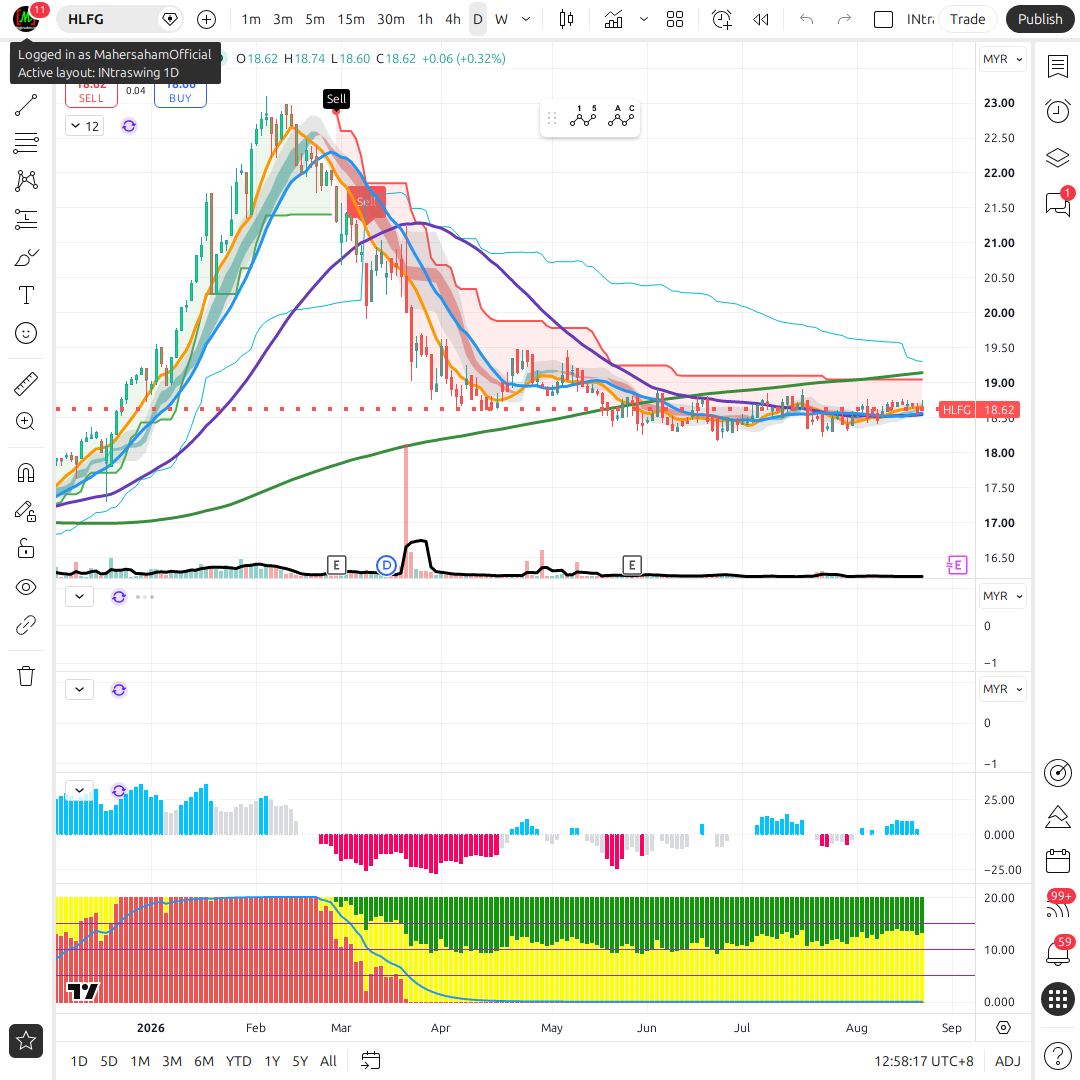Screen dimensions: 1080x1080
Task: Select the brush drawing tool
Action: point(26,258)
